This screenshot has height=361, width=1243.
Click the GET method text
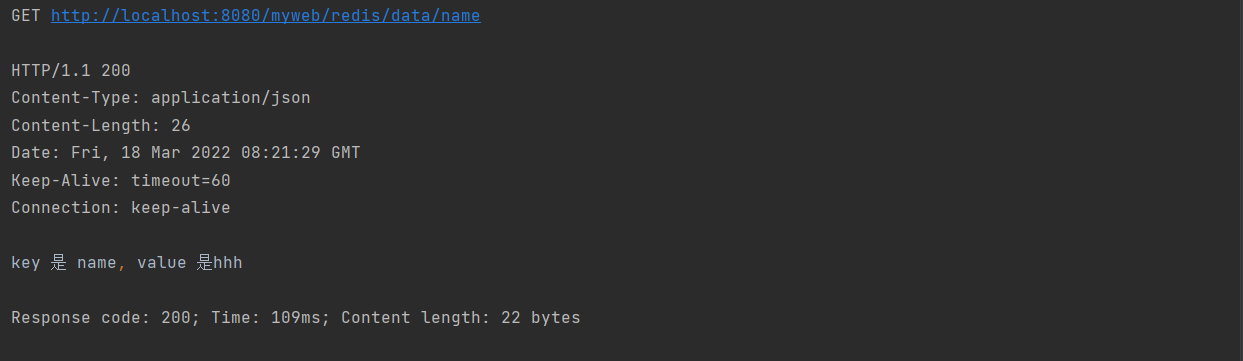26,16
